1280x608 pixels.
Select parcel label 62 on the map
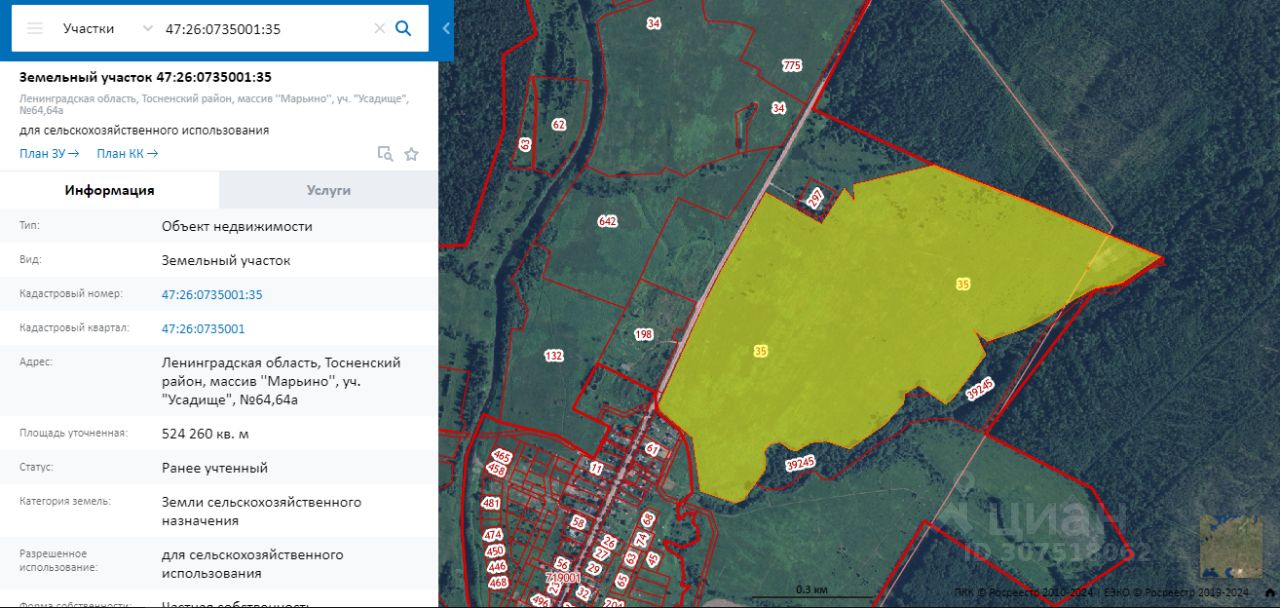559,125
